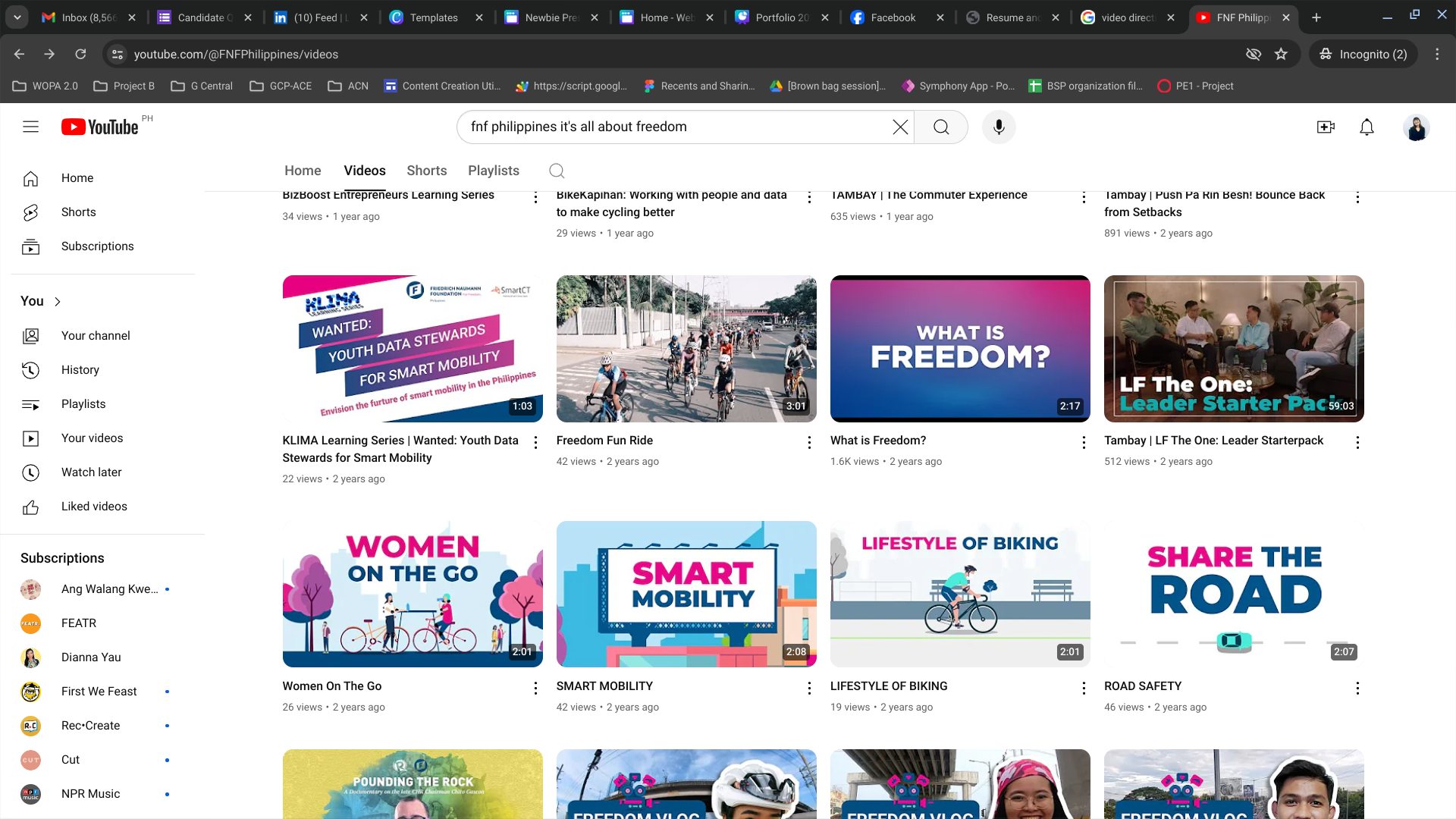Open Shorts in the left sidebar
Viewport: 1456px width, 819px height.
pos(102,212)
